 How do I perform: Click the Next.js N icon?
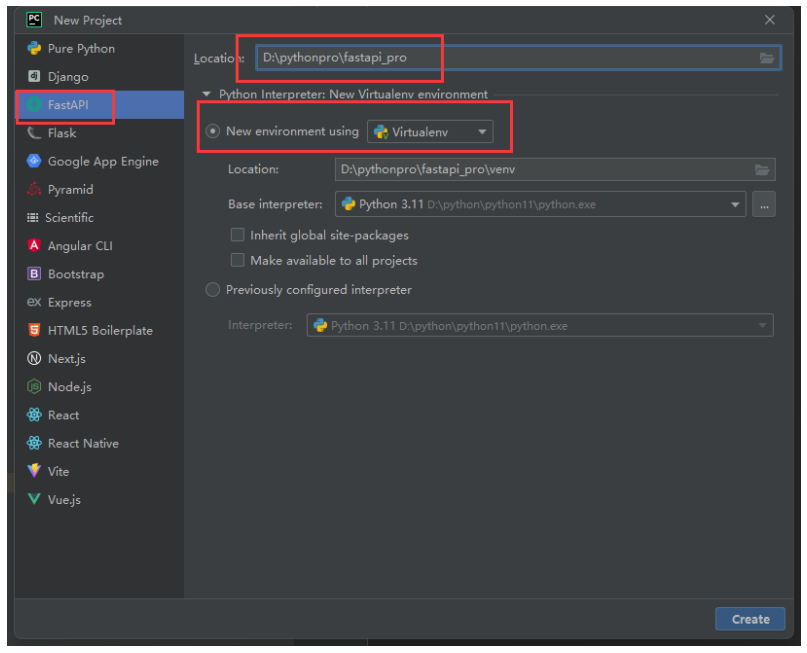[34, 358]
